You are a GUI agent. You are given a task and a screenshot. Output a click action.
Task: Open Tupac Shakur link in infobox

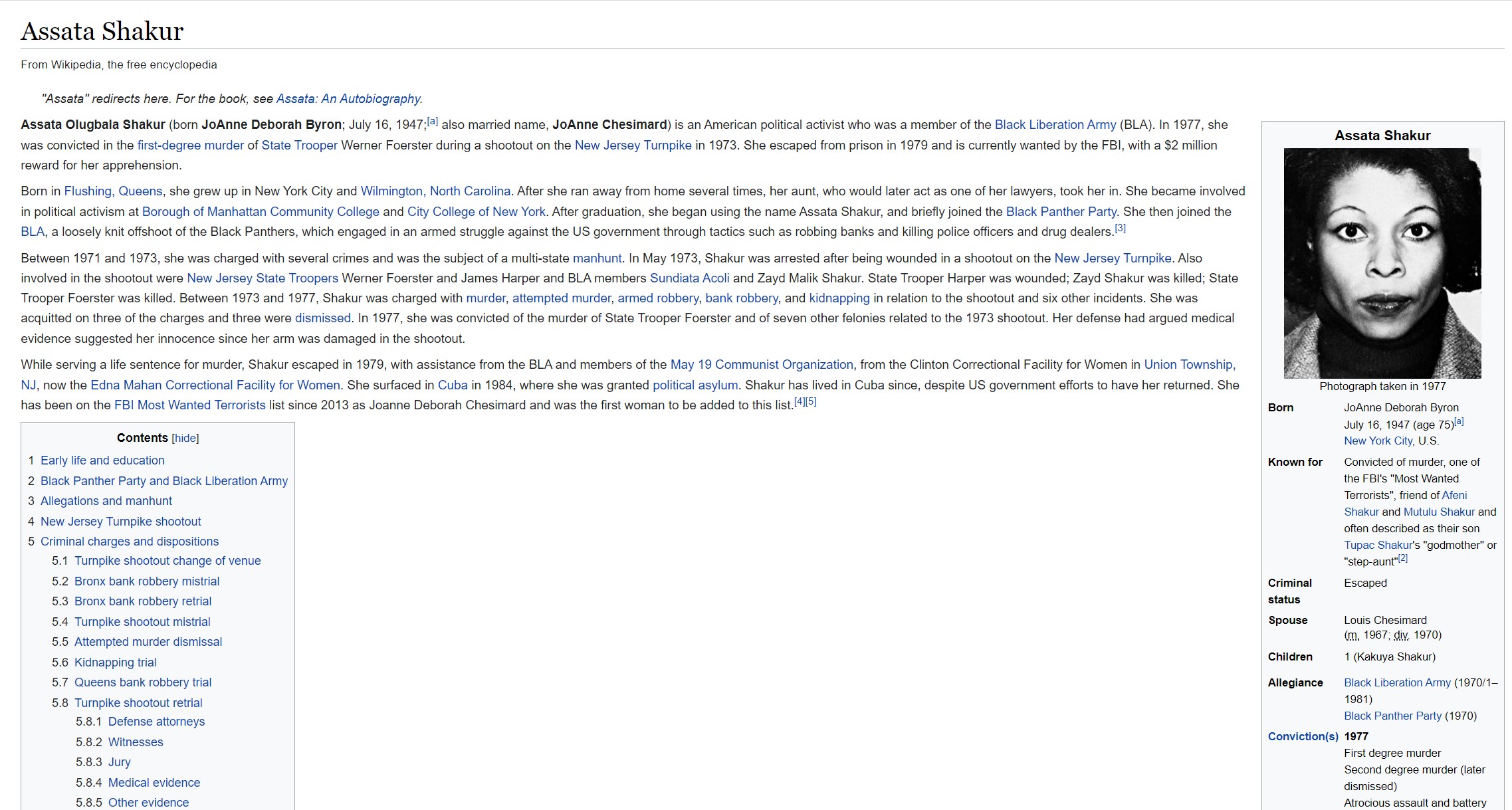coord(1378,546)
